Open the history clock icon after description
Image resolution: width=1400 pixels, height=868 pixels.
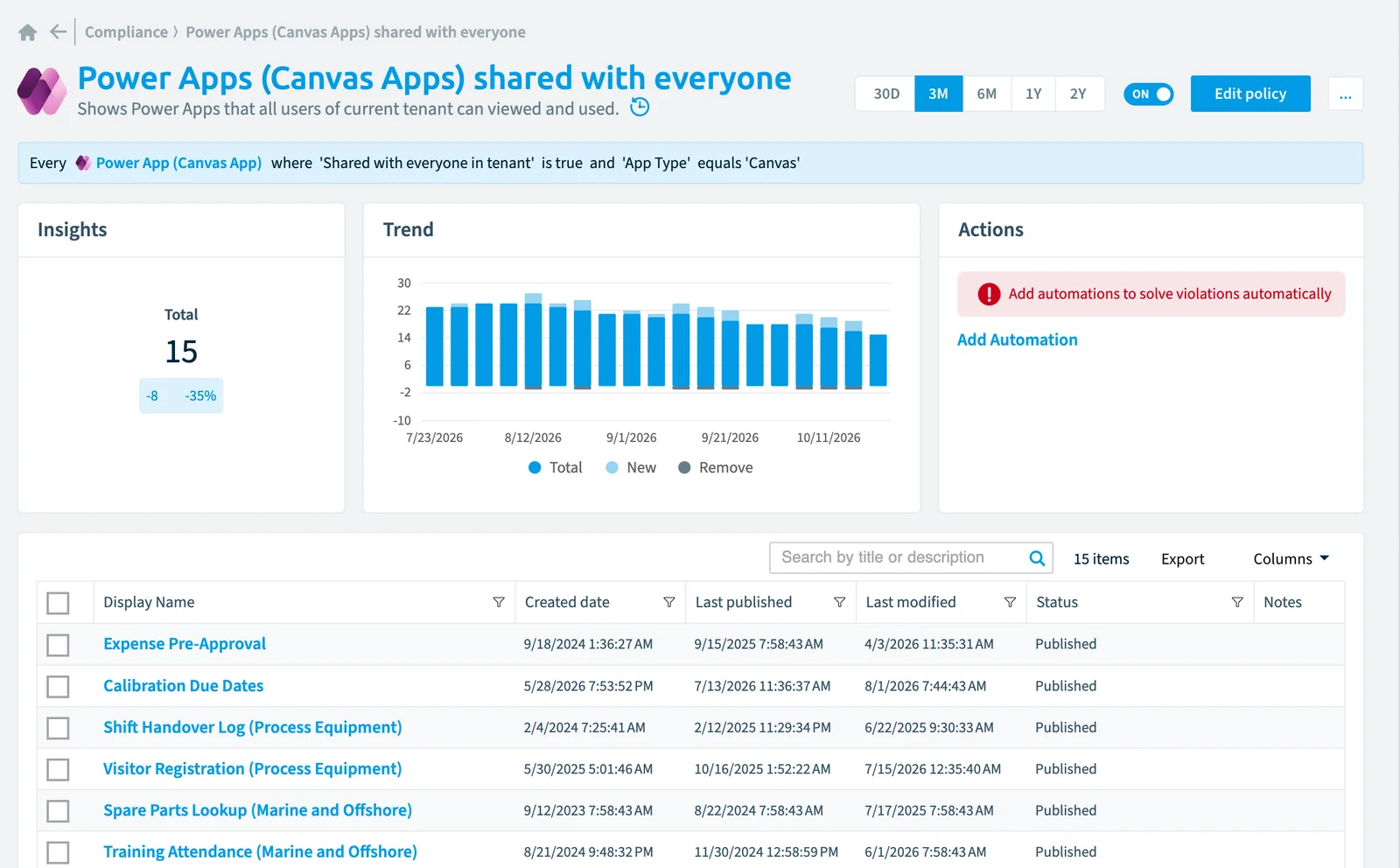(x=640, y=107)
